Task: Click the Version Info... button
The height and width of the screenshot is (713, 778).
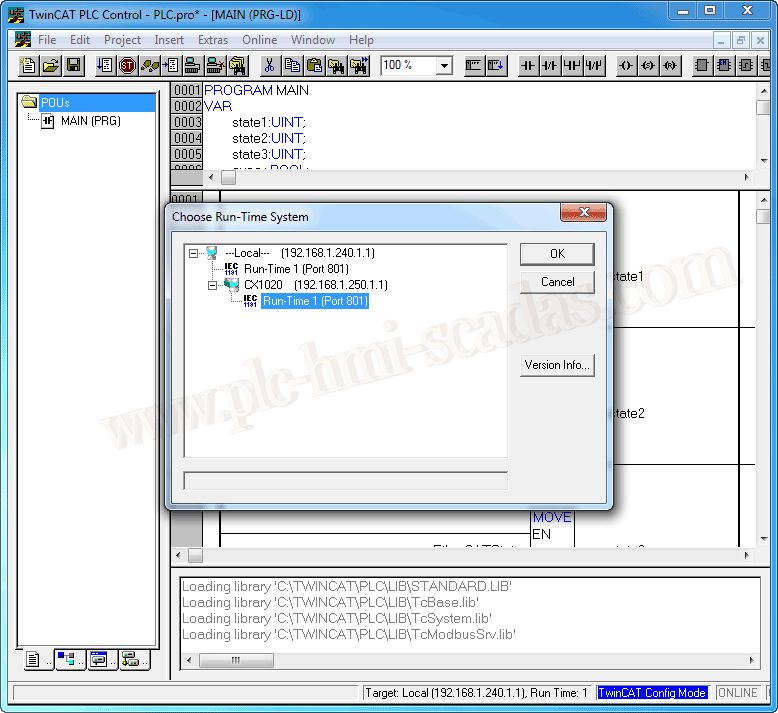Action: (x=556, y=365)
